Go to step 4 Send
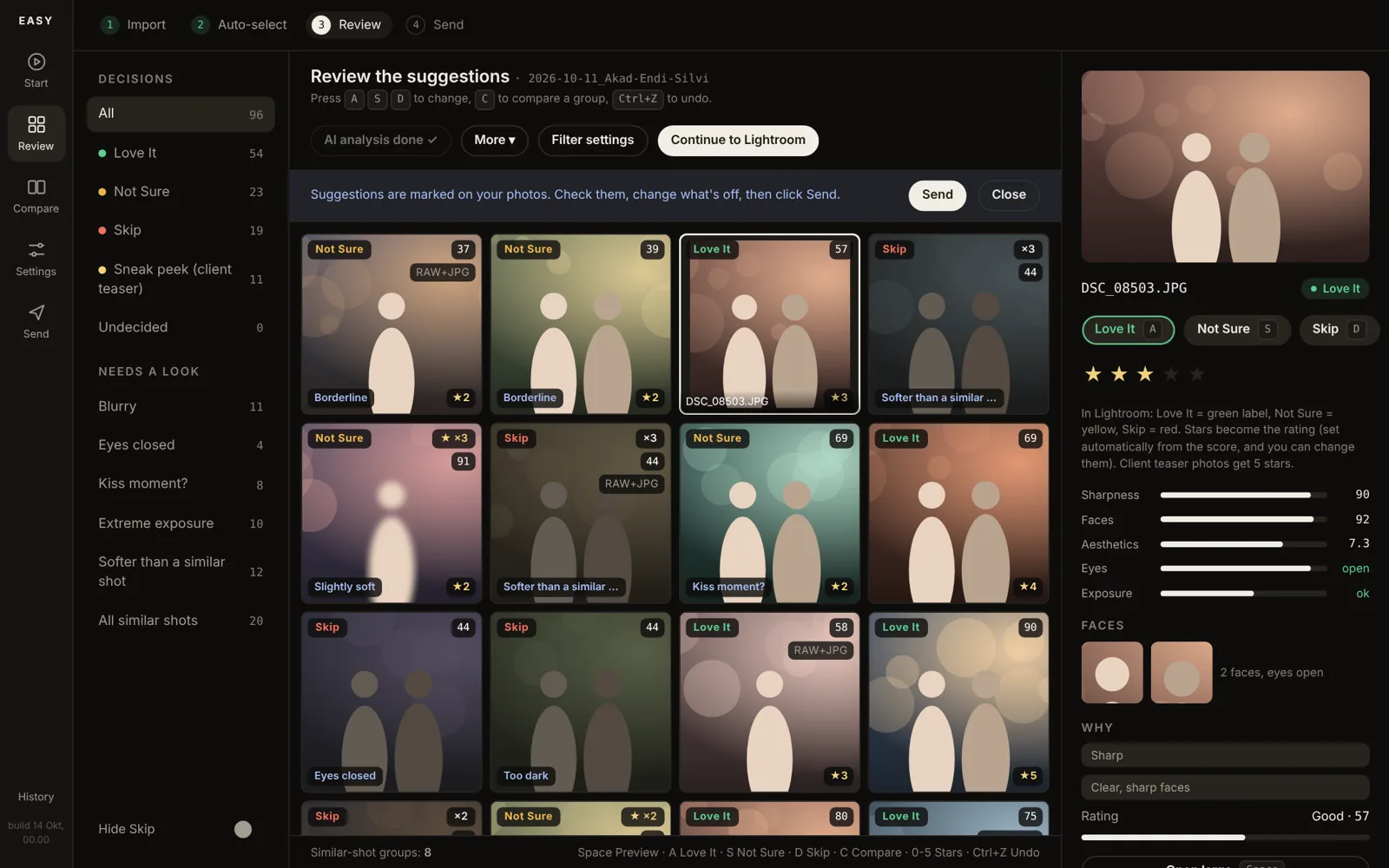The height and width of the screenshot is (868, 1389). (436, 24)
